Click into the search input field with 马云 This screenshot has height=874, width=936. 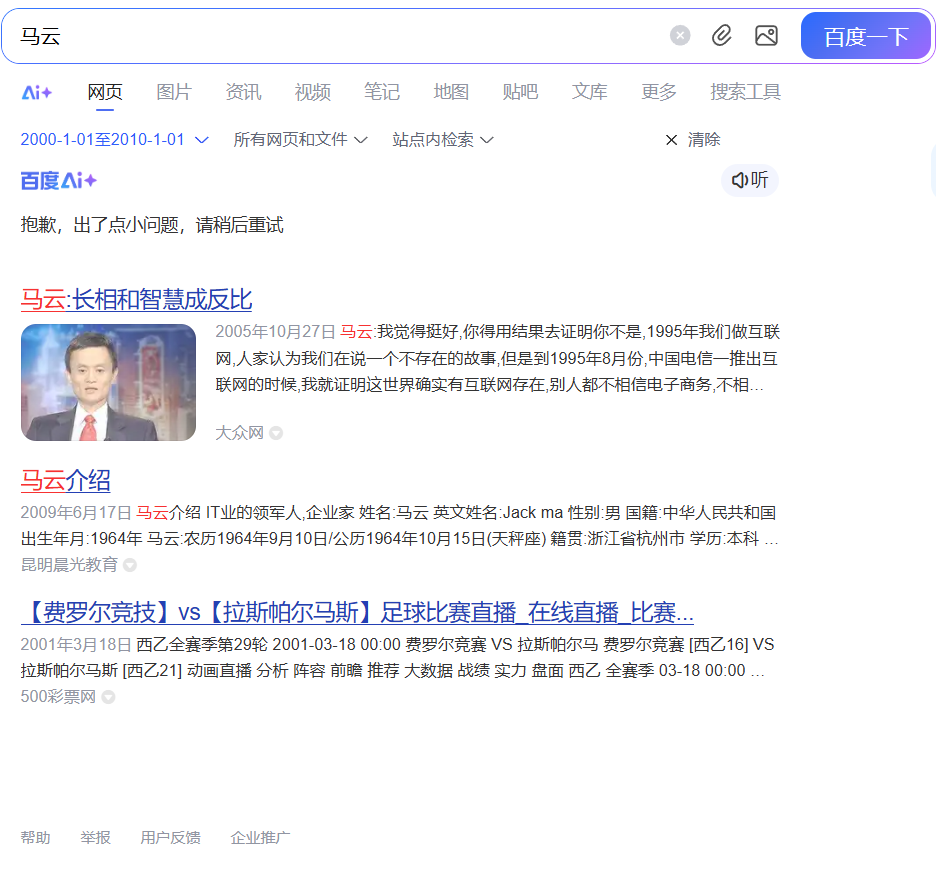click(x=340, y=36)
